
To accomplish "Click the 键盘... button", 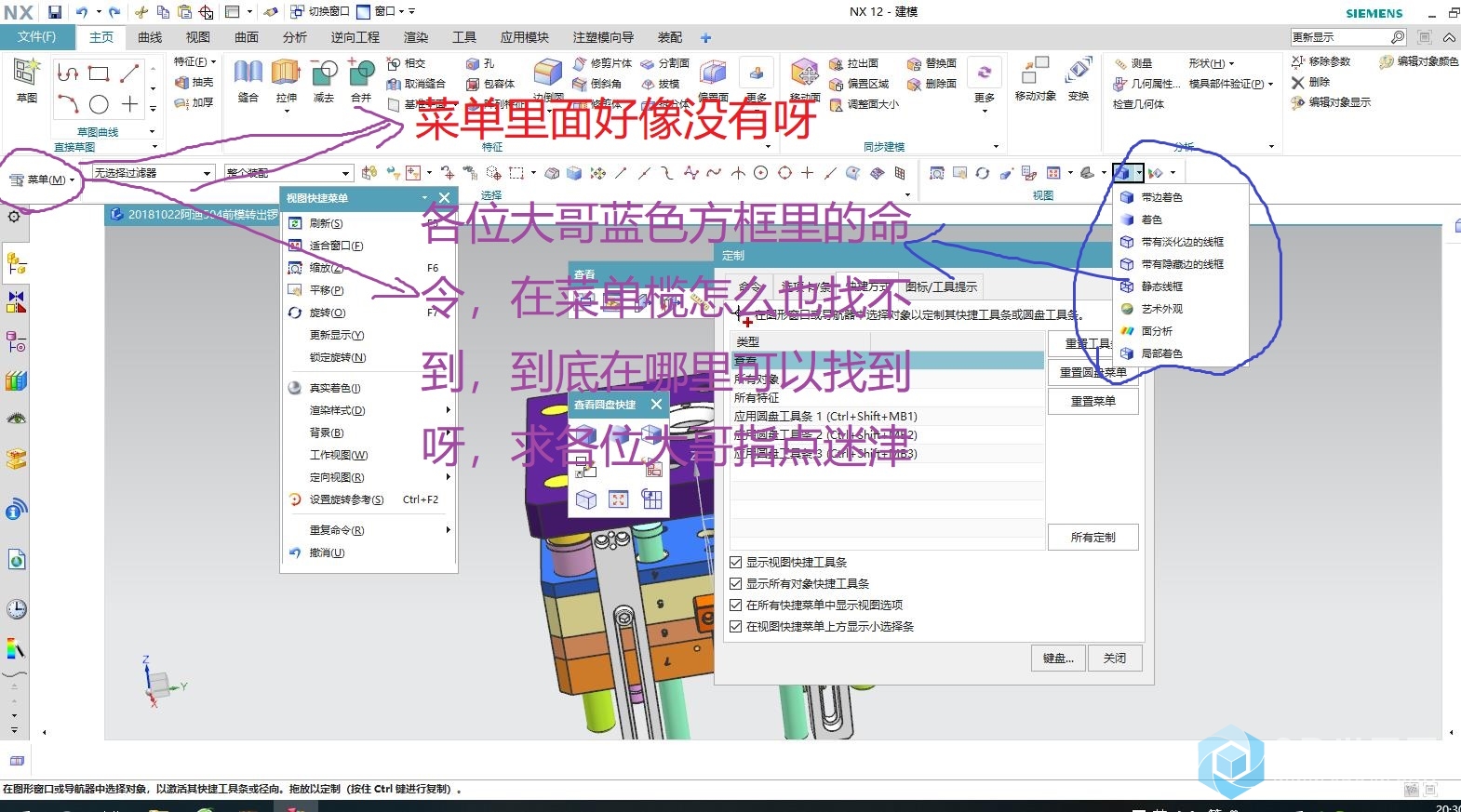I will [1058, 658].
